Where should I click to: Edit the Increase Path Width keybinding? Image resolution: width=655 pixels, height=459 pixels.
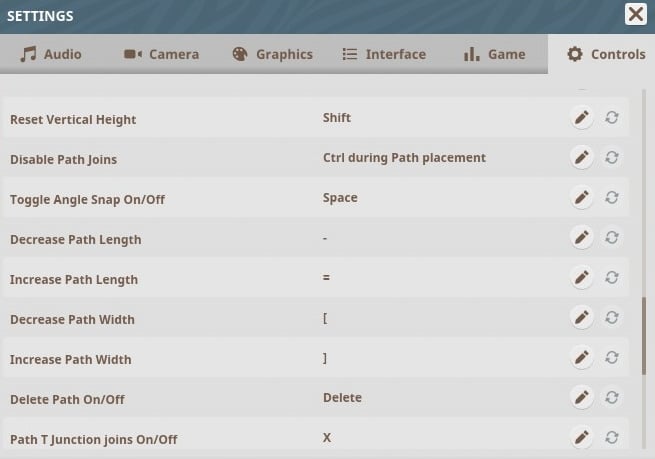coord(581,358)
